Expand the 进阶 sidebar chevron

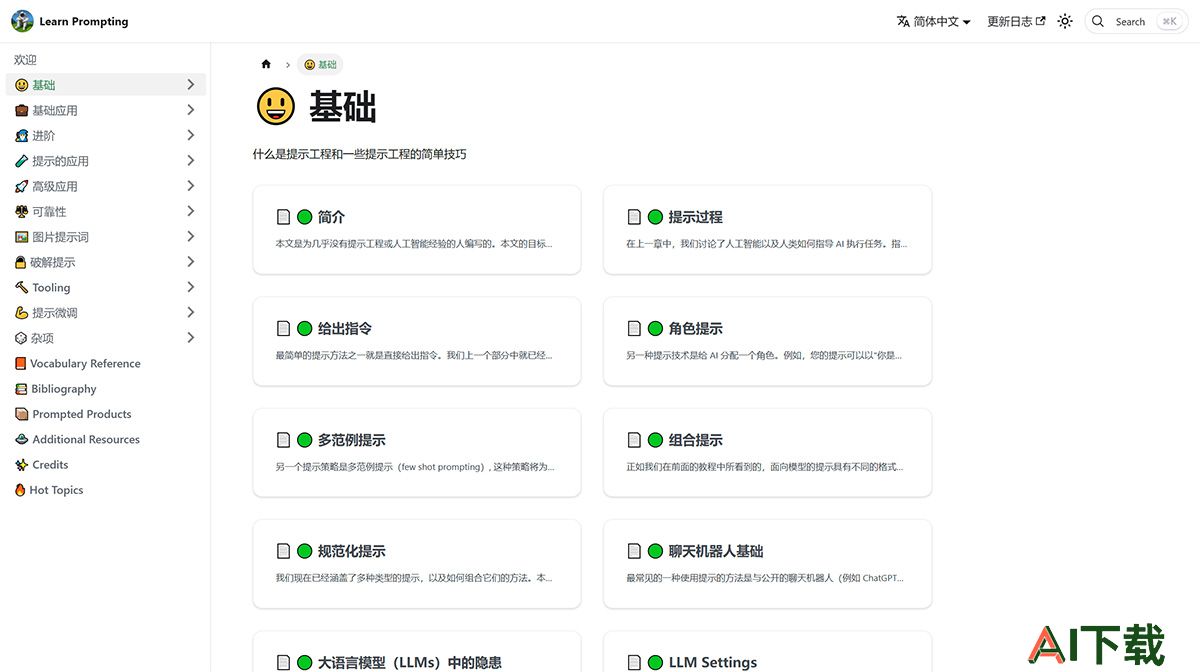tap(190, 135)
